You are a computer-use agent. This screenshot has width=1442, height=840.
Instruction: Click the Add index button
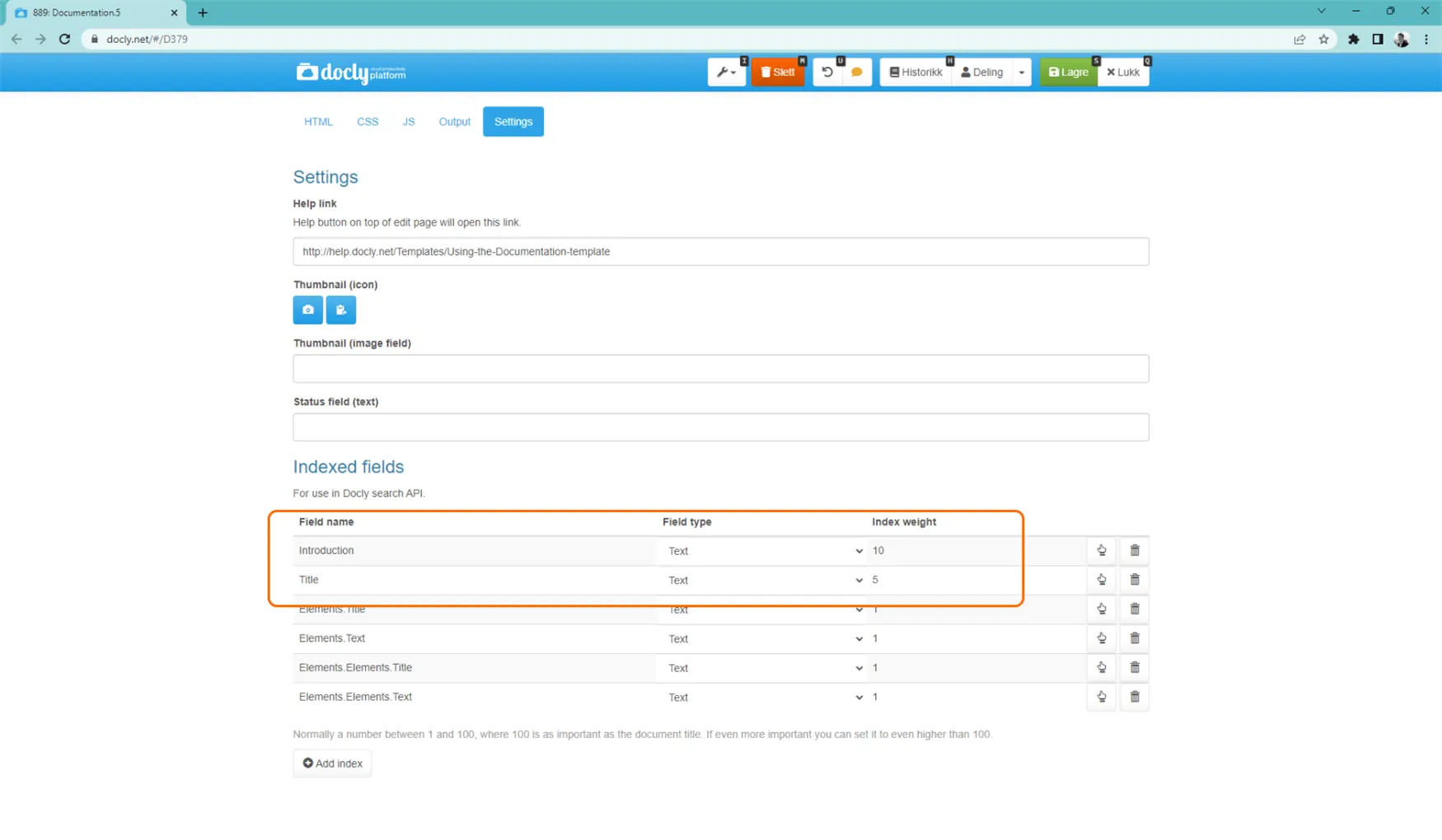332,763
